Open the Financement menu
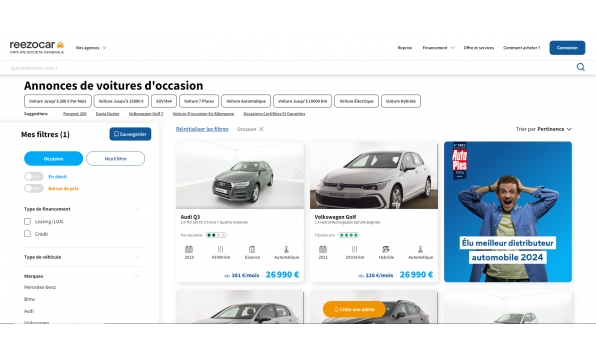Screen dimensions: 596x361 438,48
